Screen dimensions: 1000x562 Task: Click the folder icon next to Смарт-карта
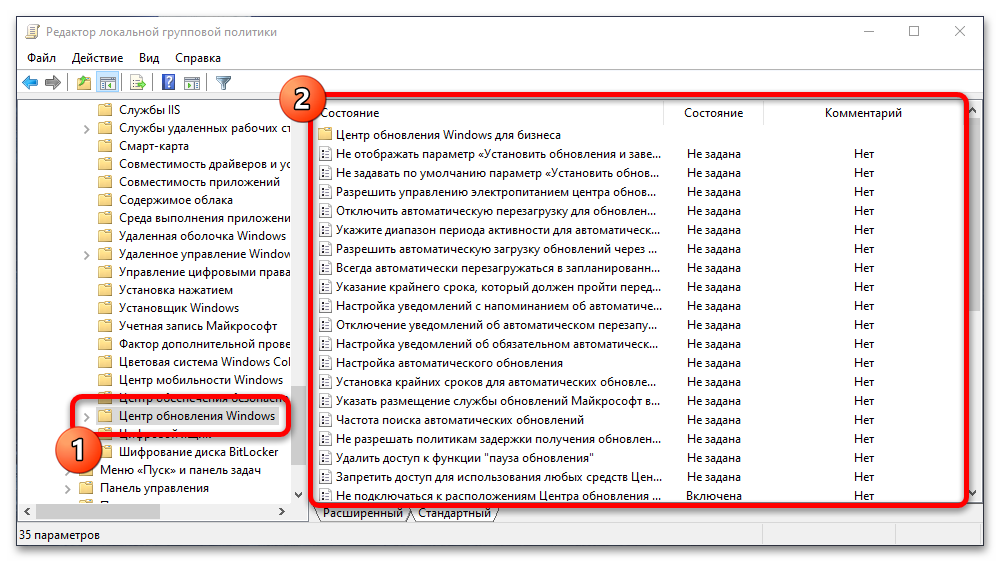pyautogui.click(x=105, y=145)
